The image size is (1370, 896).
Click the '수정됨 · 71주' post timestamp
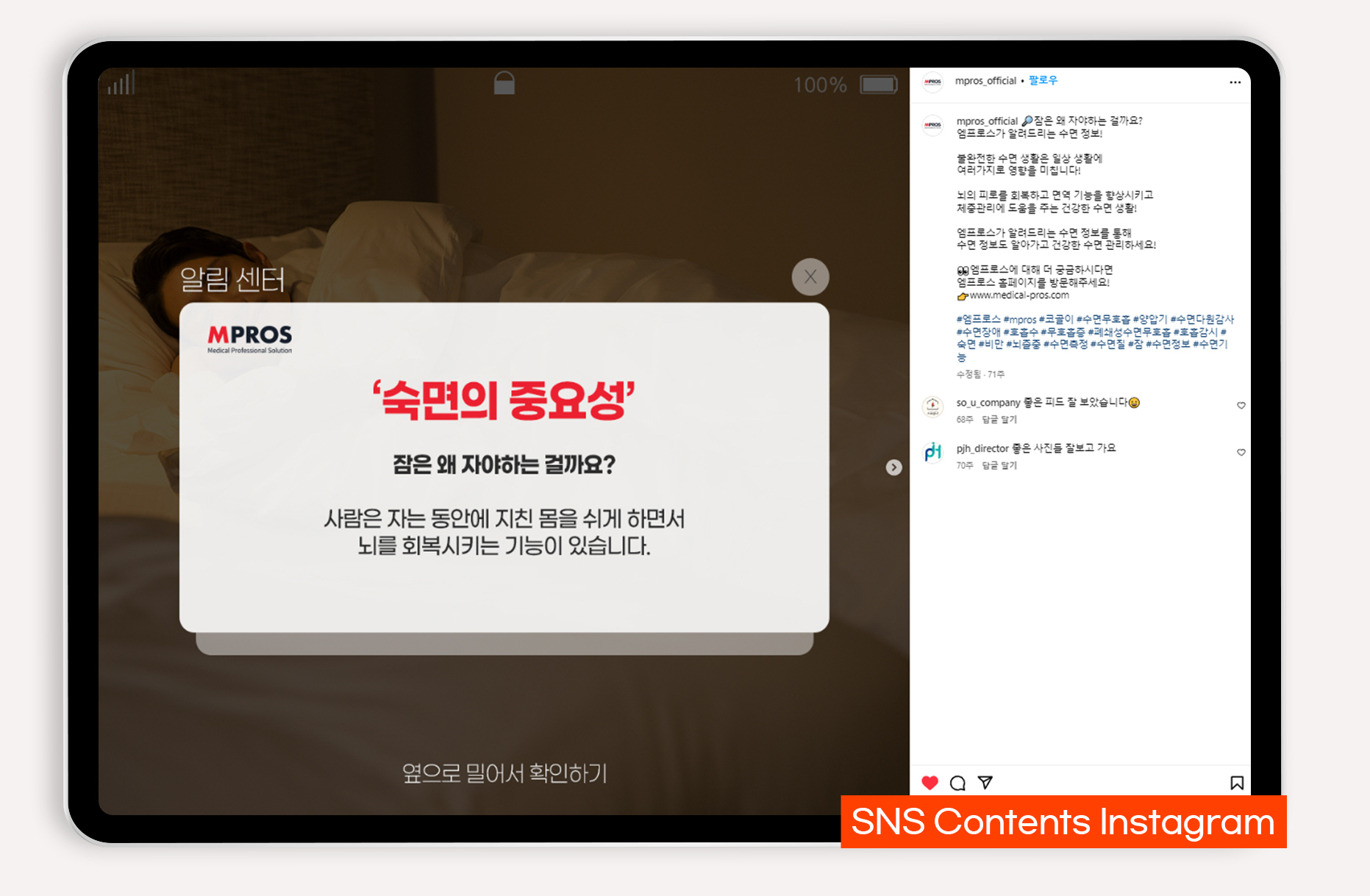(x=980, y=375)
